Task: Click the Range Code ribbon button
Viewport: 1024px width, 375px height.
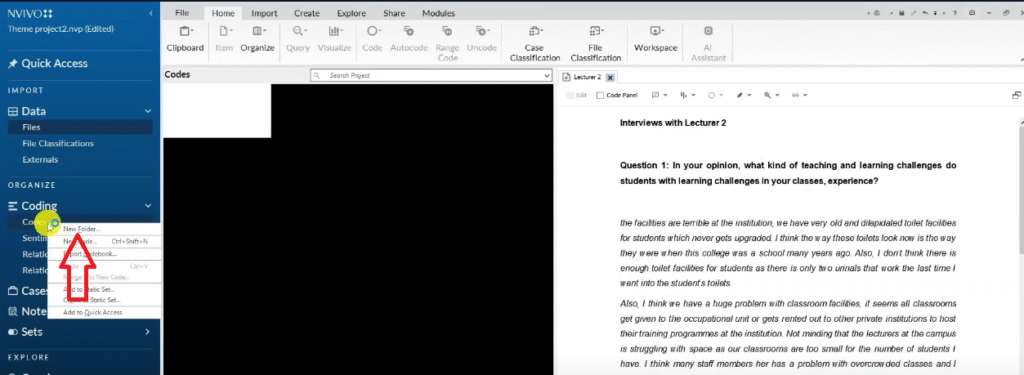Action: pyautogui.click(x=447, y=43)
